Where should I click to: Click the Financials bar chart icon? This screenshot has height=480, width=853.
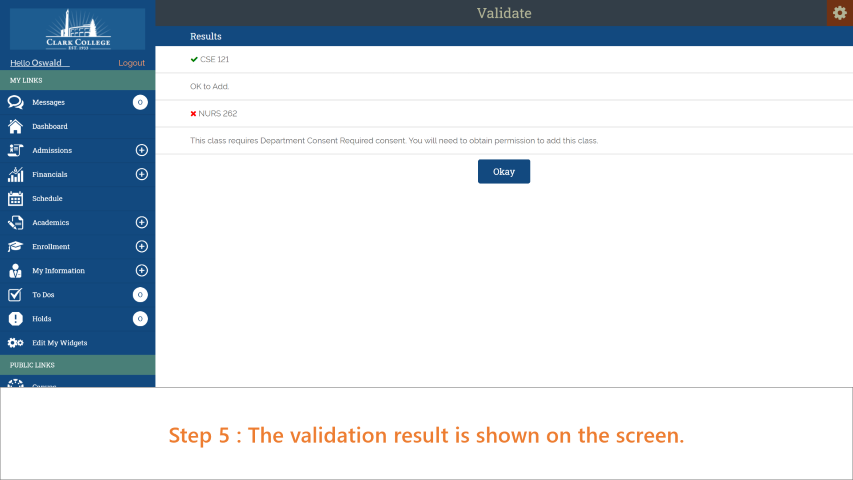click(15, 174)
